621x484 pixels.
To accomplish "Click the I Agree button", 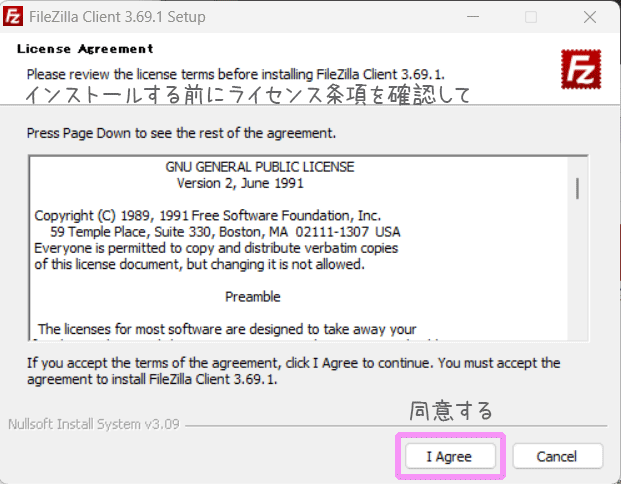I will tap(450, 456).
